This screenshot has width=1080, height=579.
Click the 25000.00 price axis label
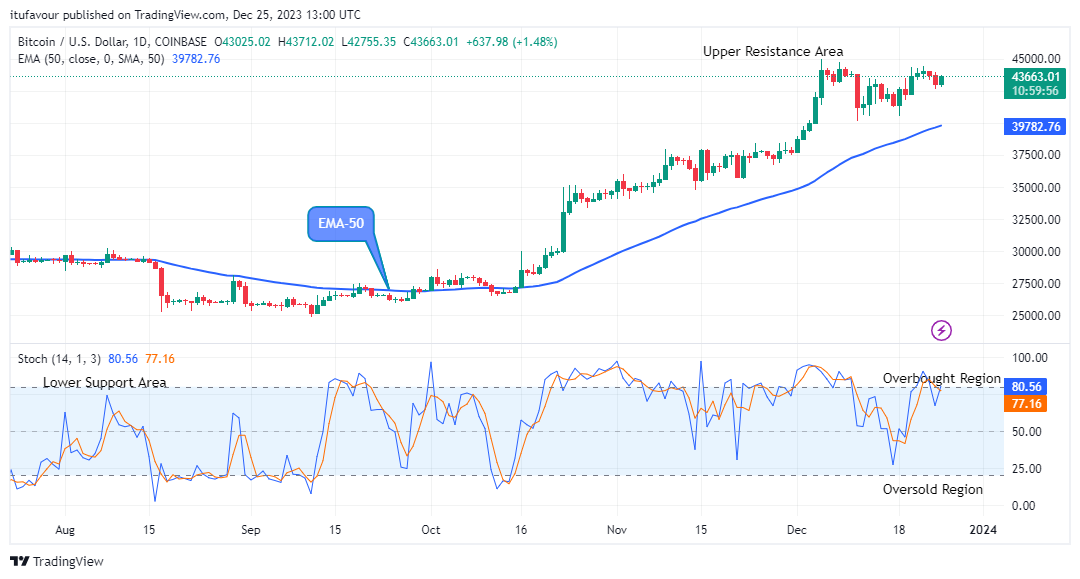1036,315
